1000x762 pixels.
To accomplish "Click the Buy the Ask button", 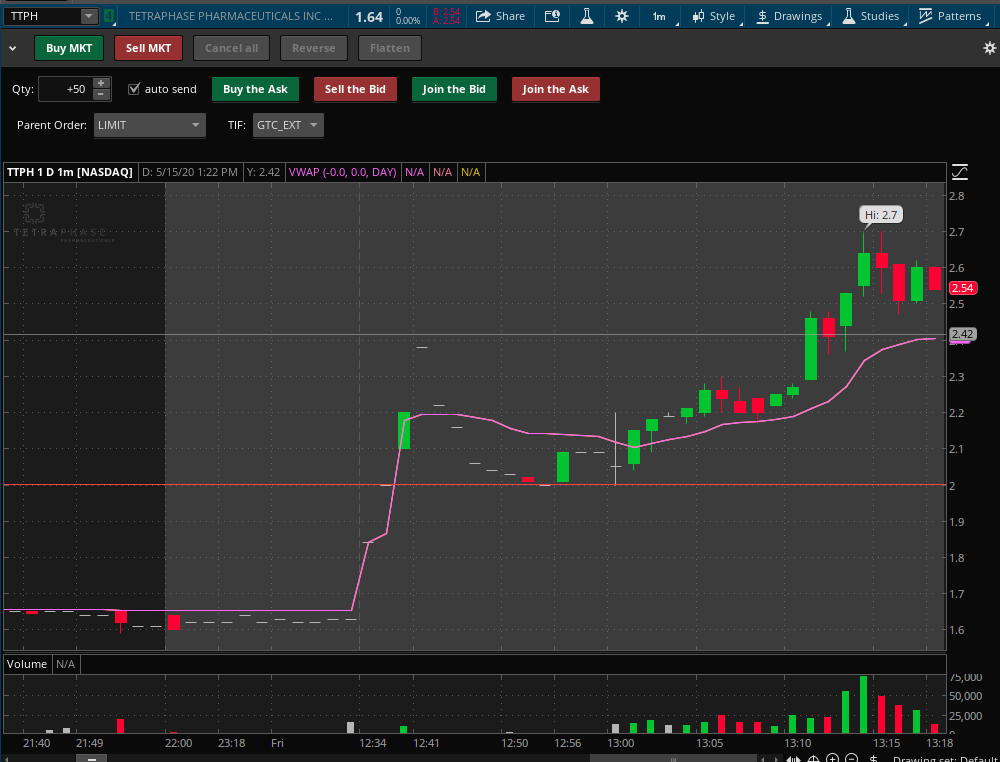I will point(255,89).
